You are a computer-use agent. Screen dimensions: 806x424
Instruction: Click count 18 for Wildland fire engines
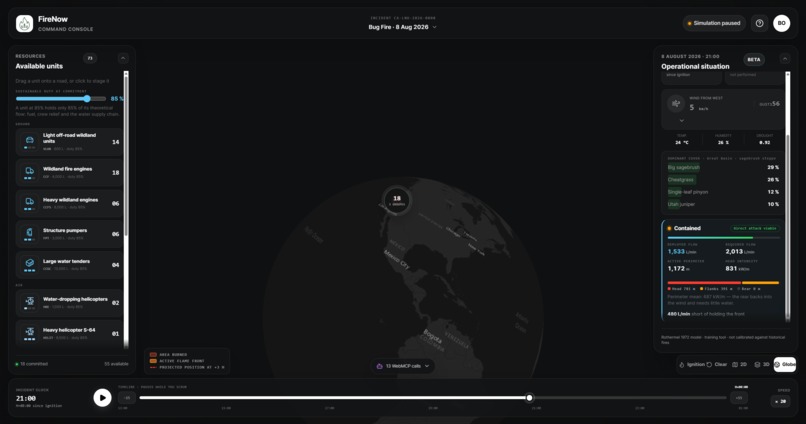pyautogui.click(x=116, y=173)
